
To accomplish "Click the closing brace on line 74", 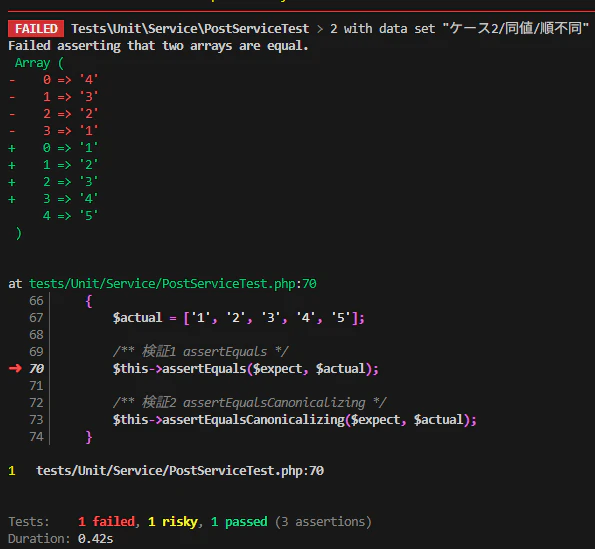I will 89,437.
